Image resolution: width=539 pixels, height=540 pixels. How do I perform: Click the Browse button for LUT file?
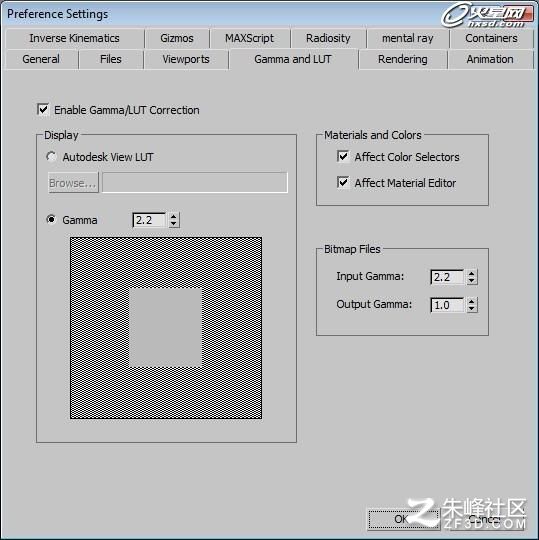tap(73, 183)
